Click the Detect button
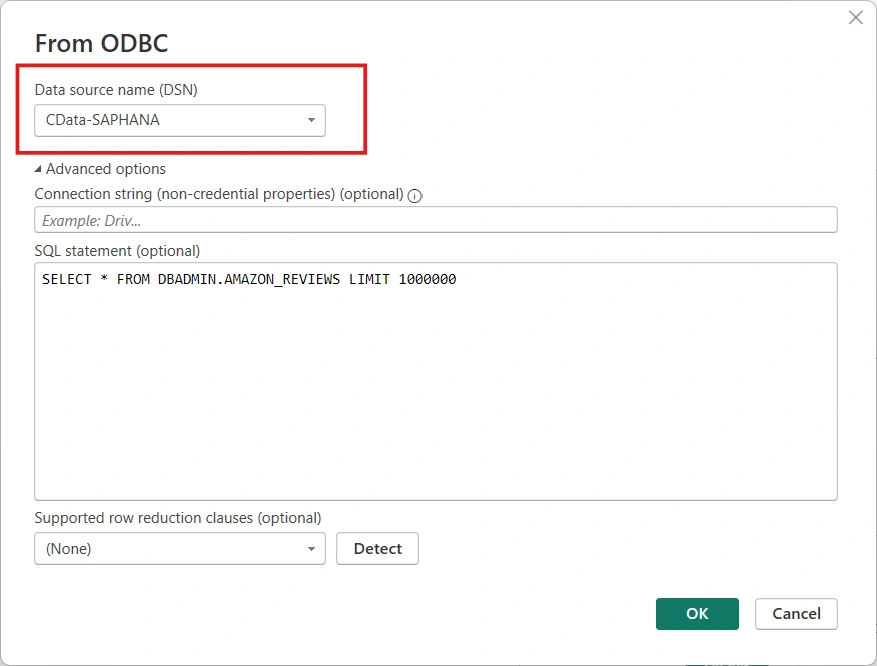The height and width of the screenshot is (666, 877). click(378, 549)
